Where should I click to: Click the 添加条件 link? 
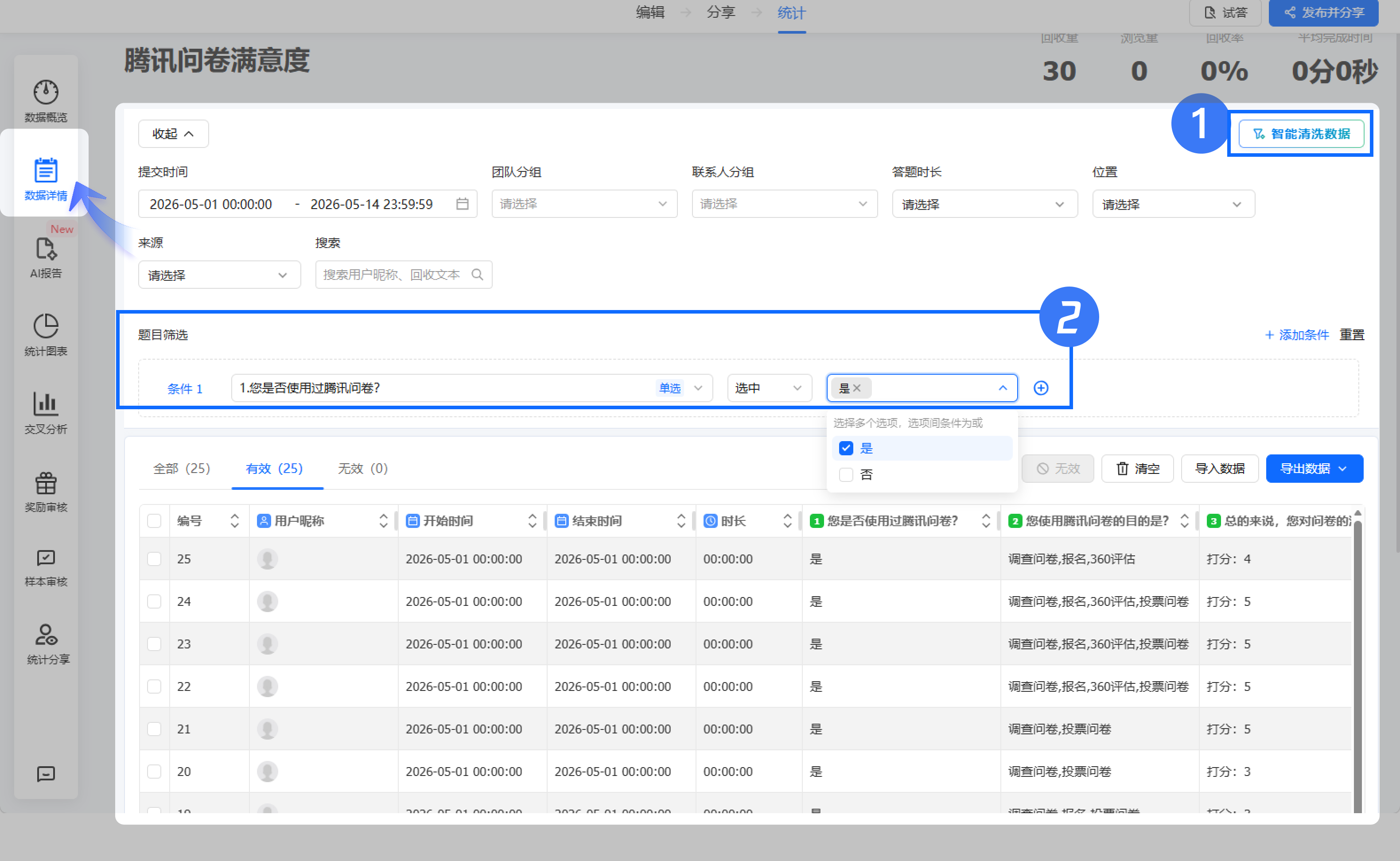[1297, 335]
